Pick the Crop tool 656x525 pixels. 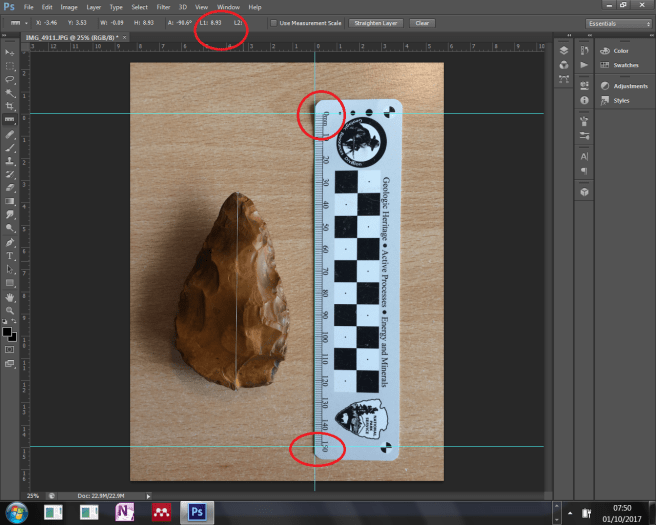pos(10,105)
